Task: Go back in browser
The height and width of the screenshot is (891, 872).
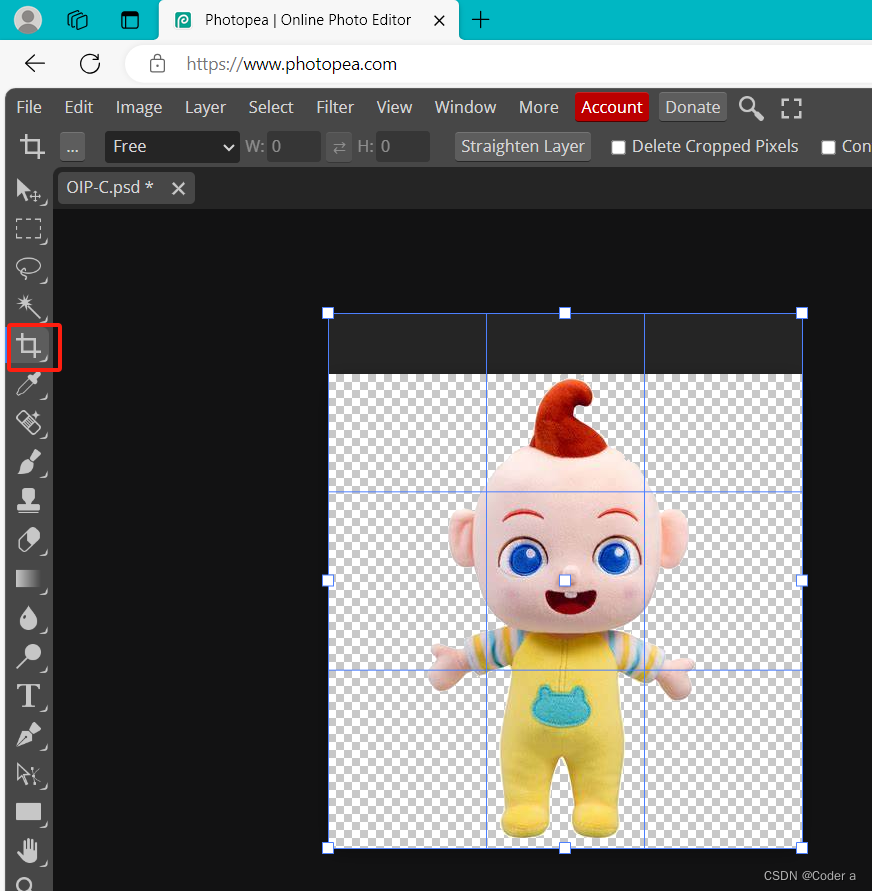Action: pyautogui.click(x=35, y=63)
